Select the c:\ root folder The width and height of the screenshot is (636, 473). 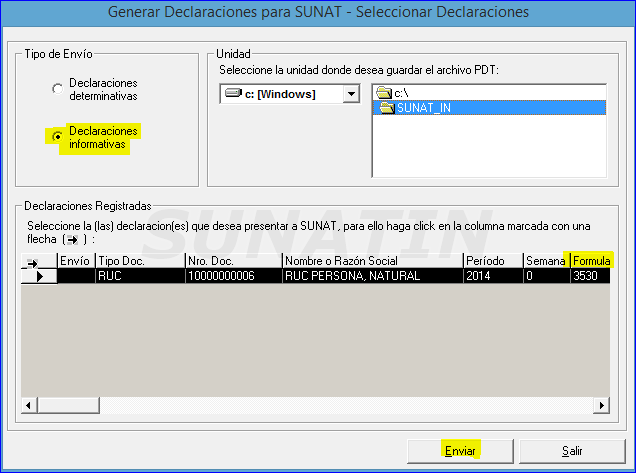[489, 93]
